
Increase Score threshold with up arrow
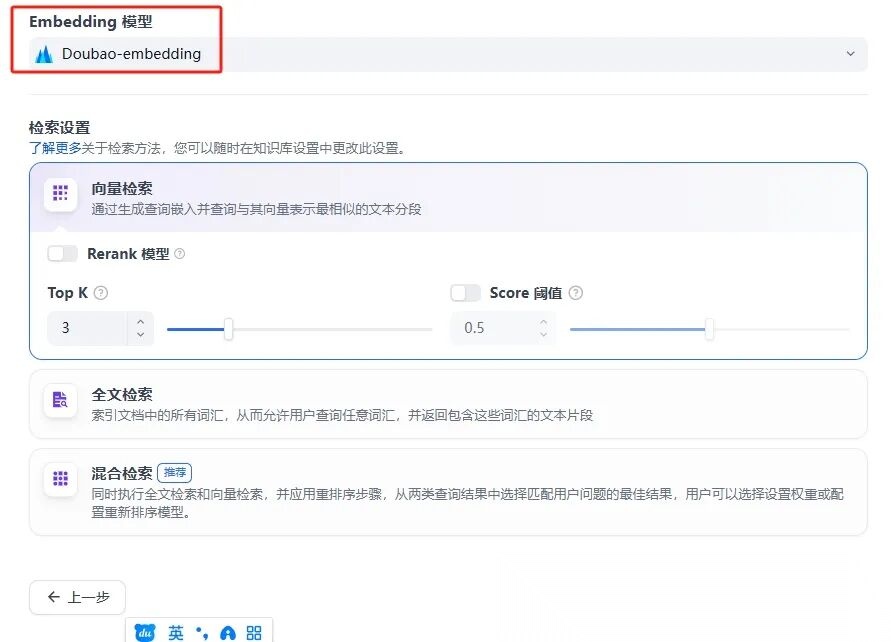(x=544, y=322)
